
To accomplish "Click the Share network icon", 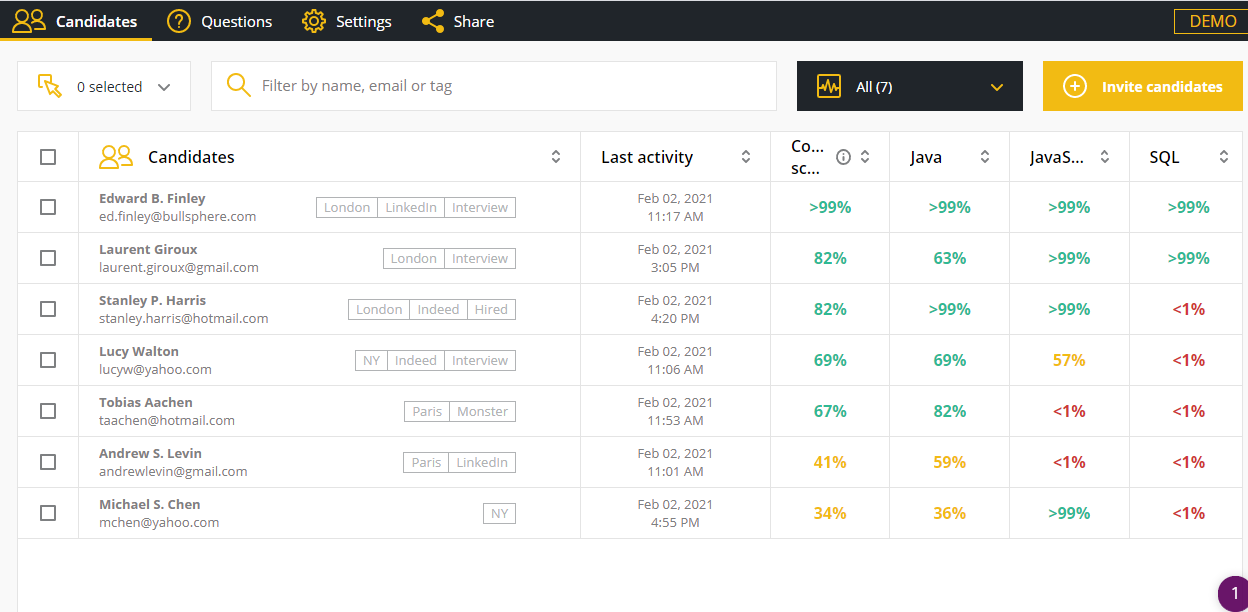I will click(x=433, y=21).
